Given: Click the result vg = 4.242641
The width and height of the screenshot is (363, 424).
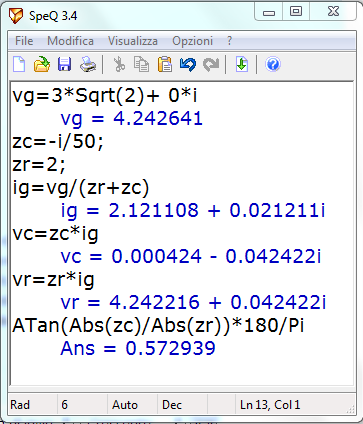Looking at the screenshot, I should pyautogui.click(x=132, y=119).
